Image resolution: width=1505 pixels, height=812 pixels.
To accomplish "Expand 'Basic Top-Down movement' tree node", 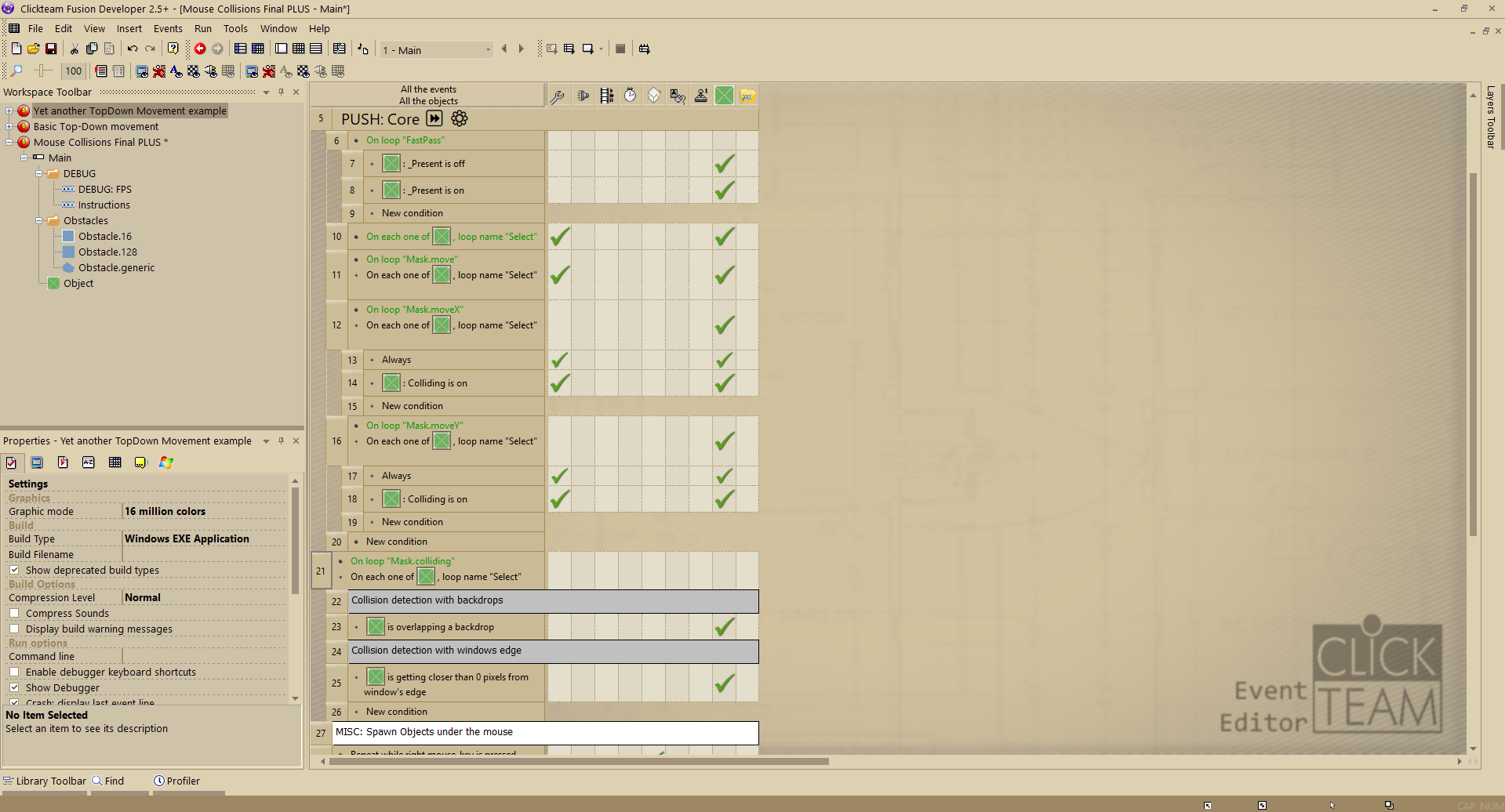I will click(9, 126).
